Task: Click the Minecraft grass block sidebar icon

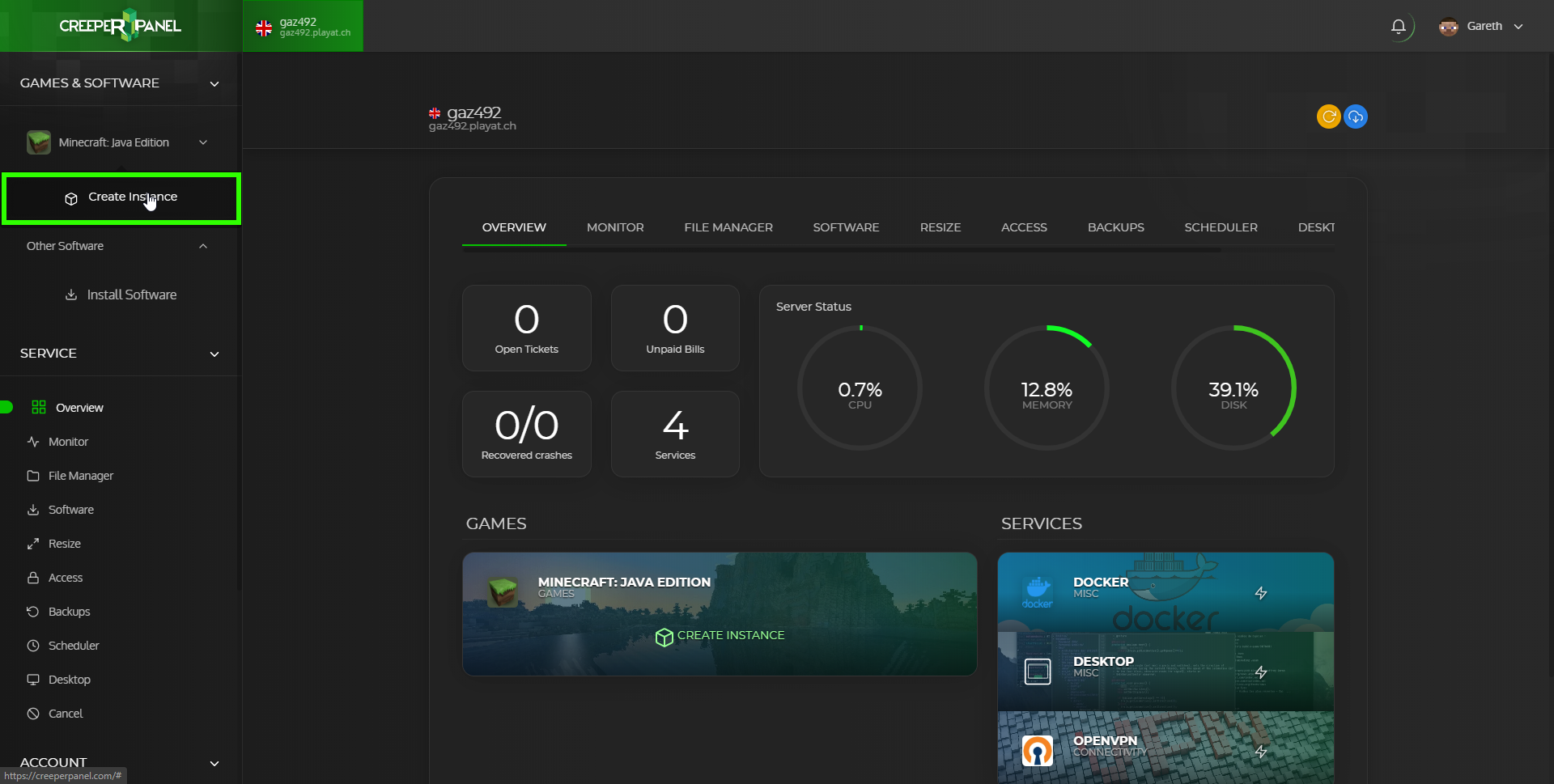Action: coord(39,142)
